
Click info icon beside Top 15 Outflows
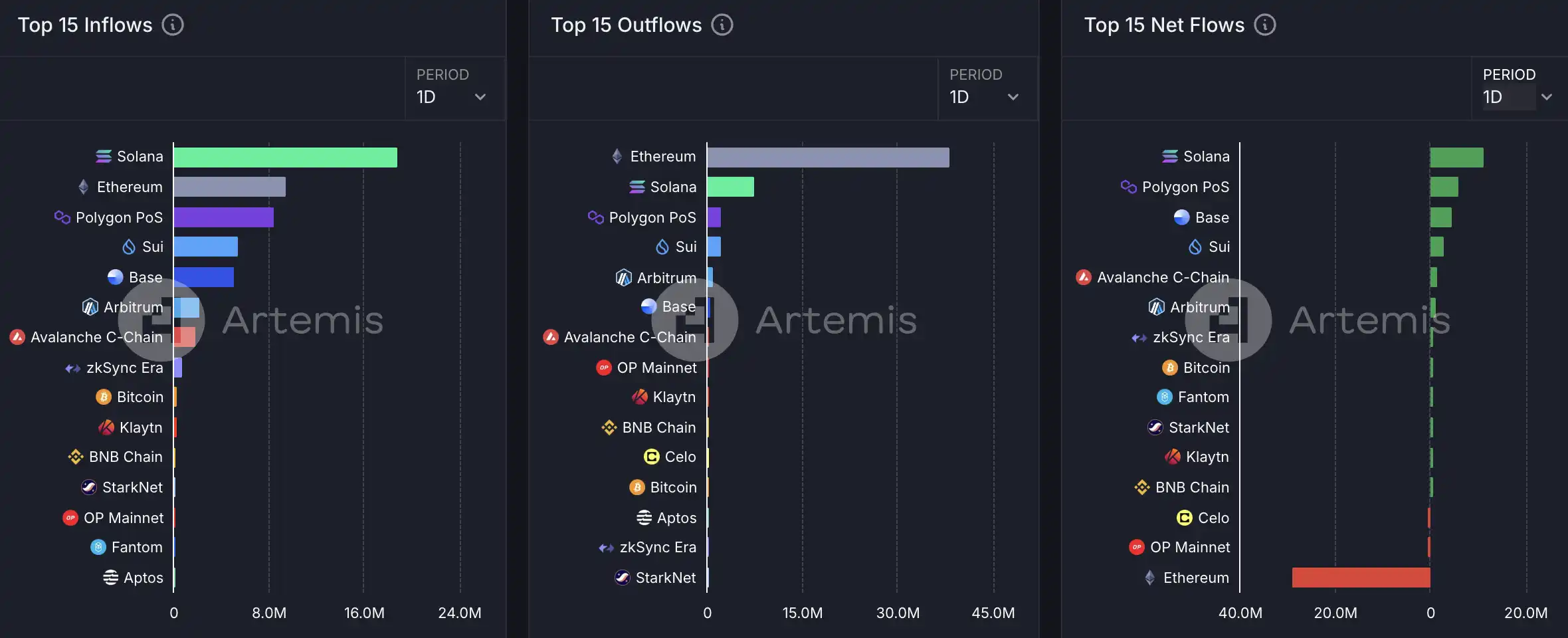tap(722, 25)
